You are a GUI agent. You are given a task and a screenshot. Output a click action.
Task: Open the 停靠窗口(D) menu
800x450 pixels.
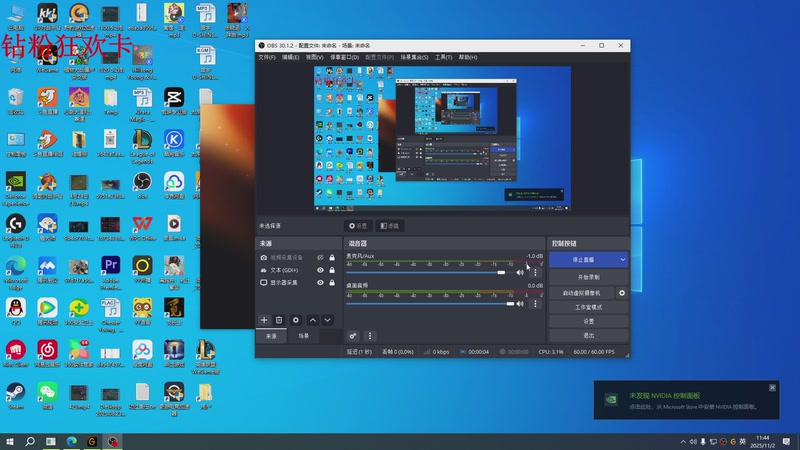344,57
